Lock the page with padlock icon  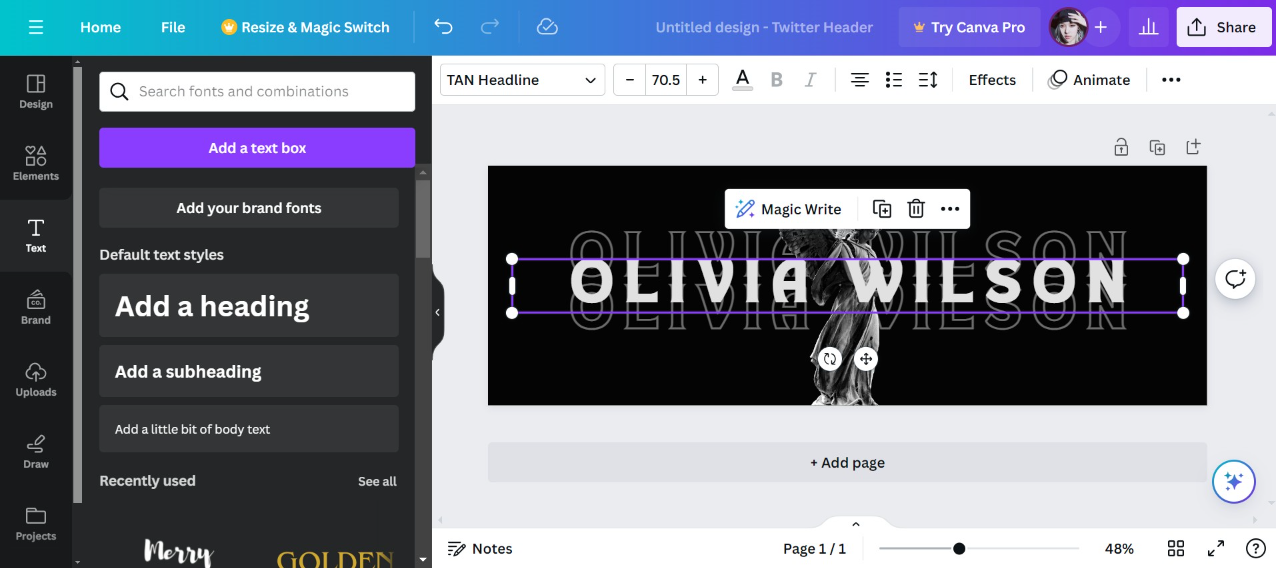(1121, 147)
